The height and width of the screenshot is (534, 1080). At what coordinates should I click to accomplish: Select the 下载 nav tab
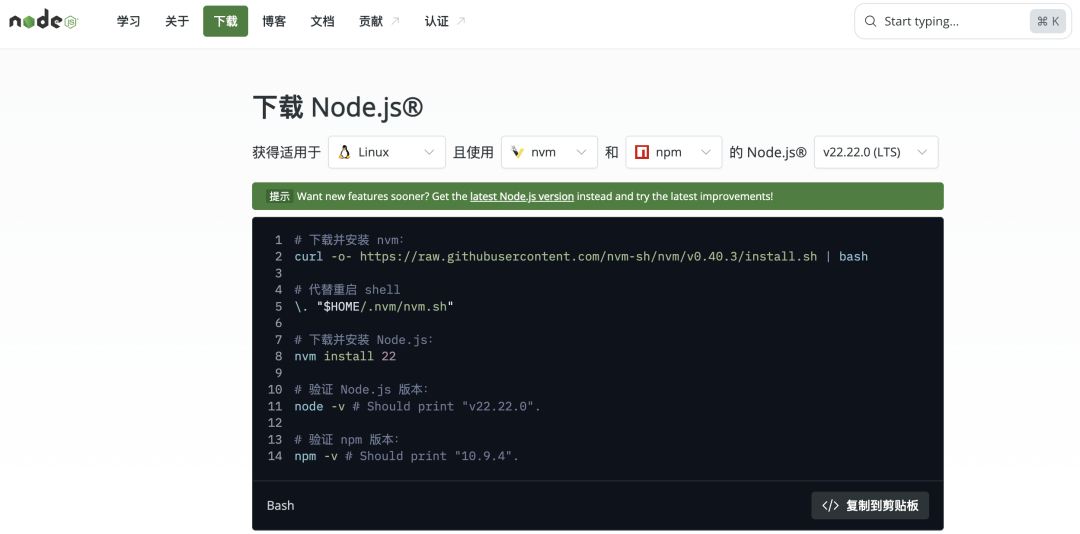tap(225, 21)
